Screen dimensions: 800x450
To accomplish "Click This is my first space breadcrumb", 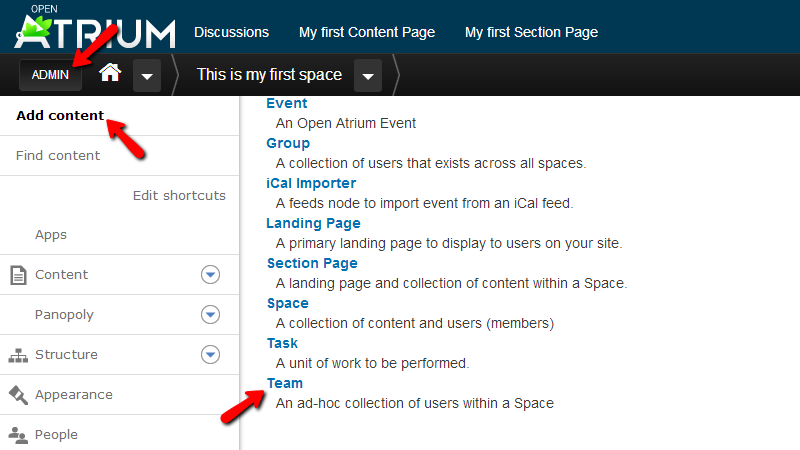I will (x=269, y=75).
